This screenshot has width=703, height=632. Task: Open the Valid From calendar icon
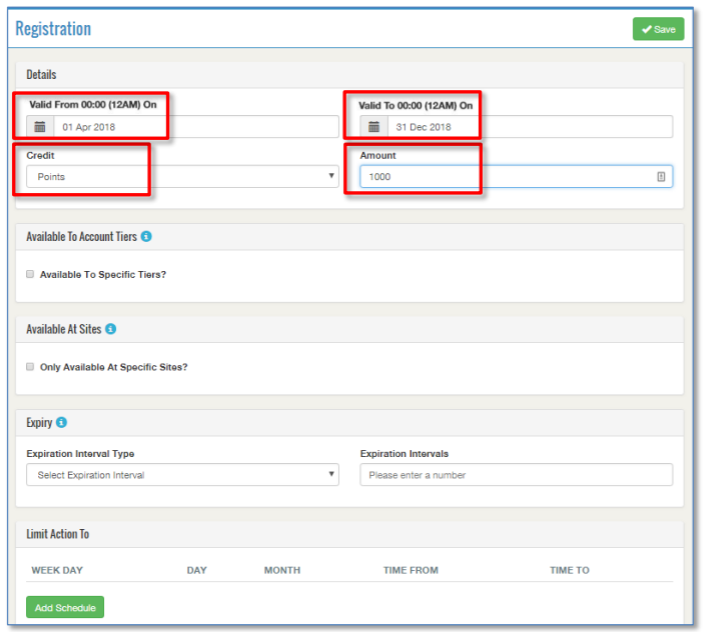(40, 127)
